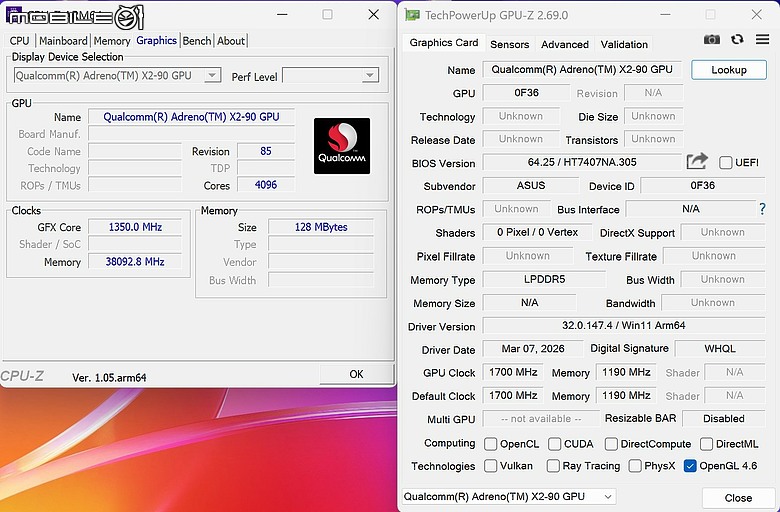Click the BIOS Version field
Image resolution: width=780 pixels, height=512 pixels.
[x=582, y=162]
